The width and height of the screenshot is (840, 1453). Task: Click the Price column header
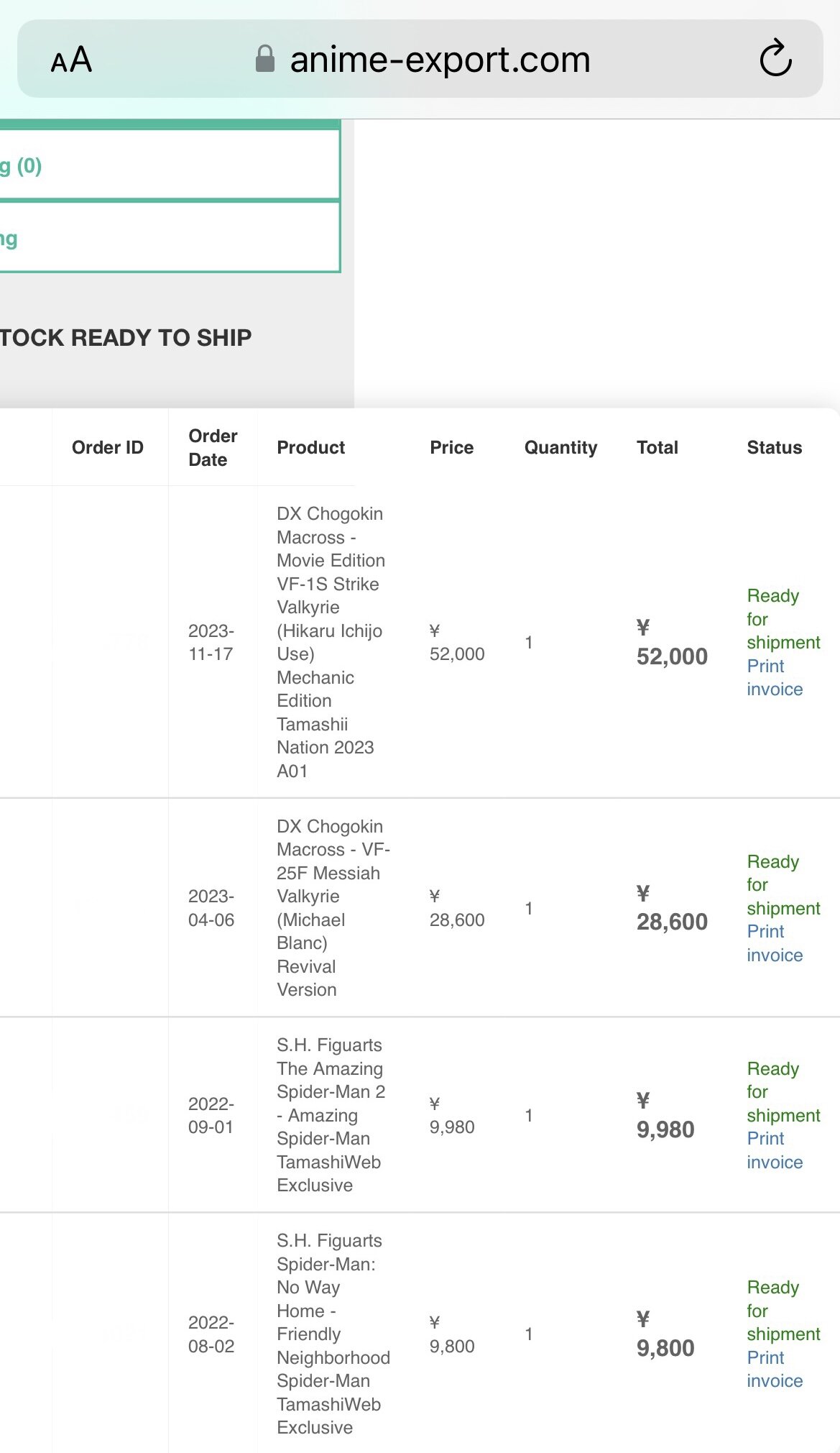click(x=451, y=447)
